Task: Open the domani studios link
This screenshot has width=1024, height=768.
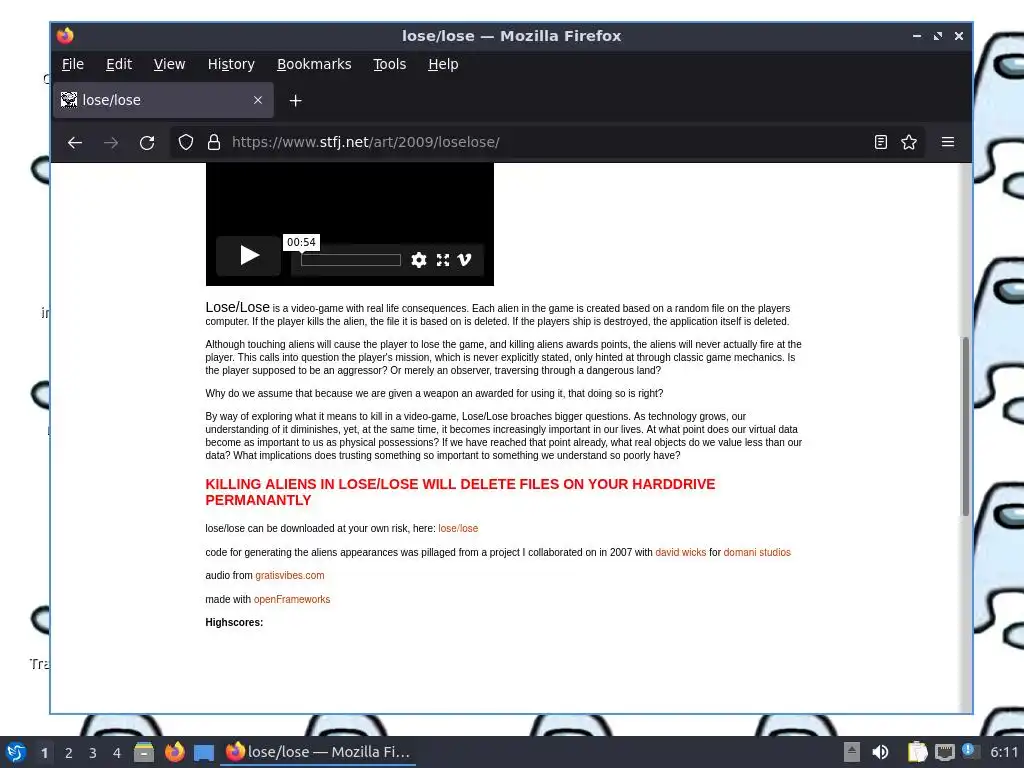Action: tap(757, 552)
